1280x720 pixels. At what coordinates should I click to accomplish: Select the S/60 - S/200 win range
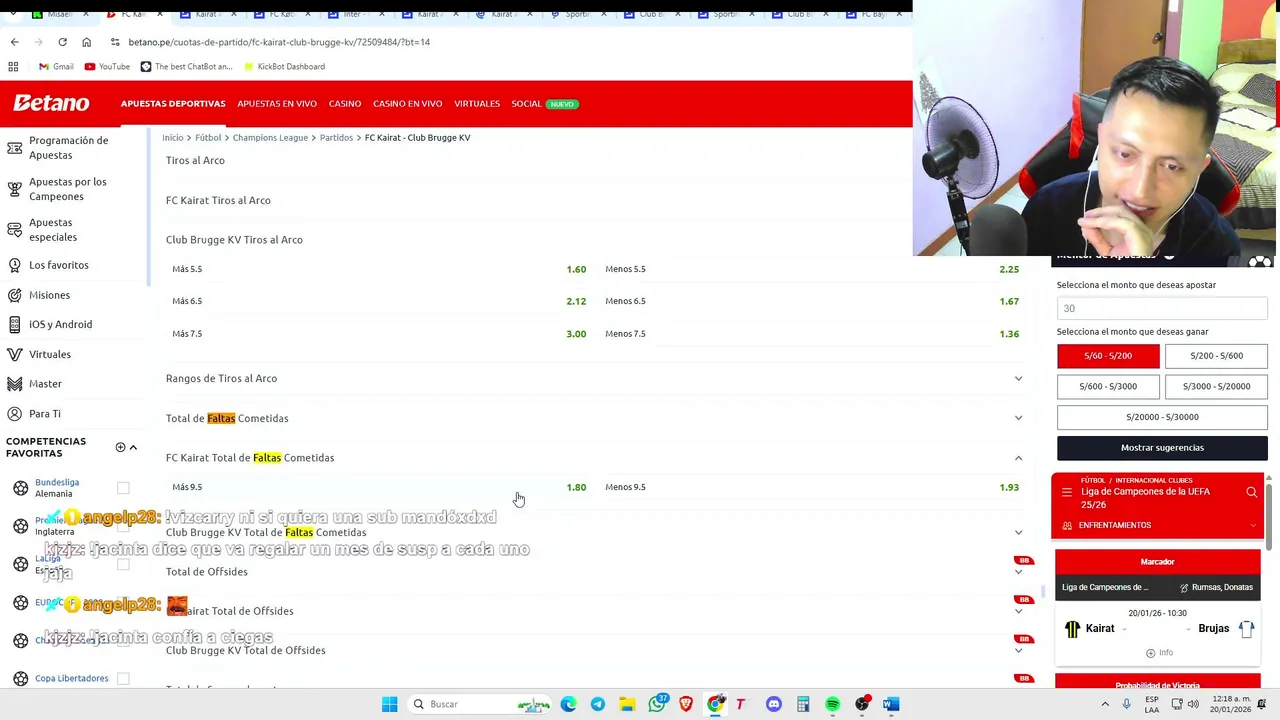[1108, 356]
